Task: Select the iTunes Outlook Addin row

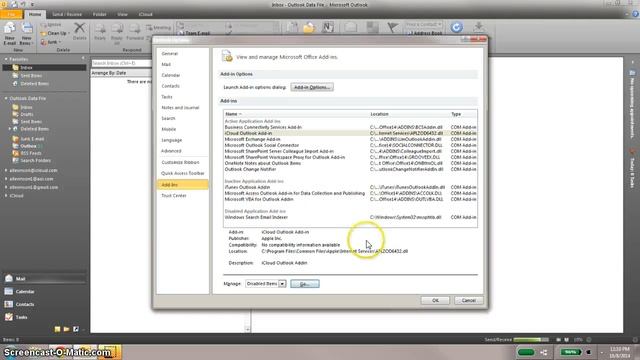Action: coord(350,187)
